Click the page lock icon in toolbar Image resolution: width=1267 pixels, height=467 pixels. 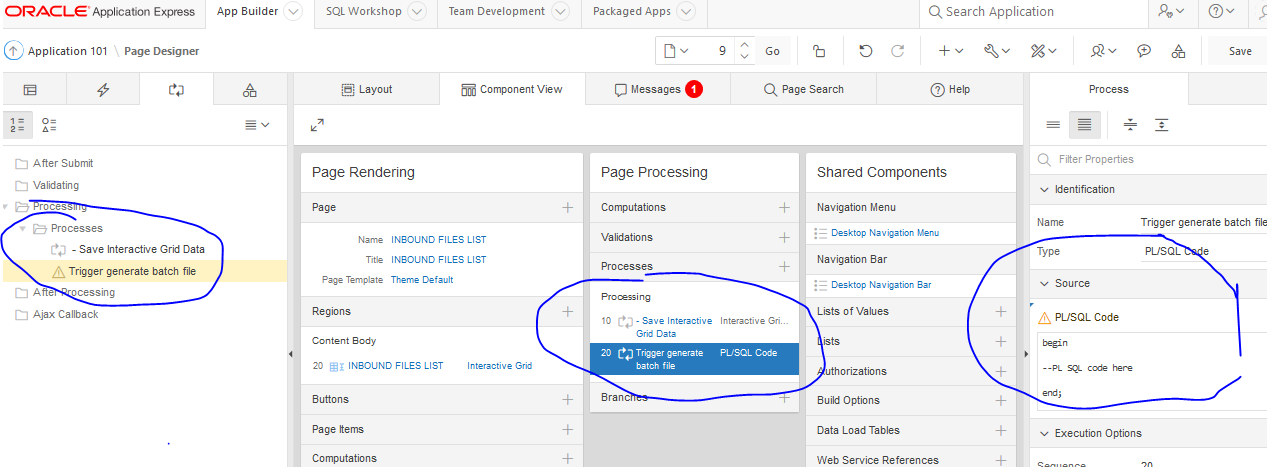[x=819, y=51]
